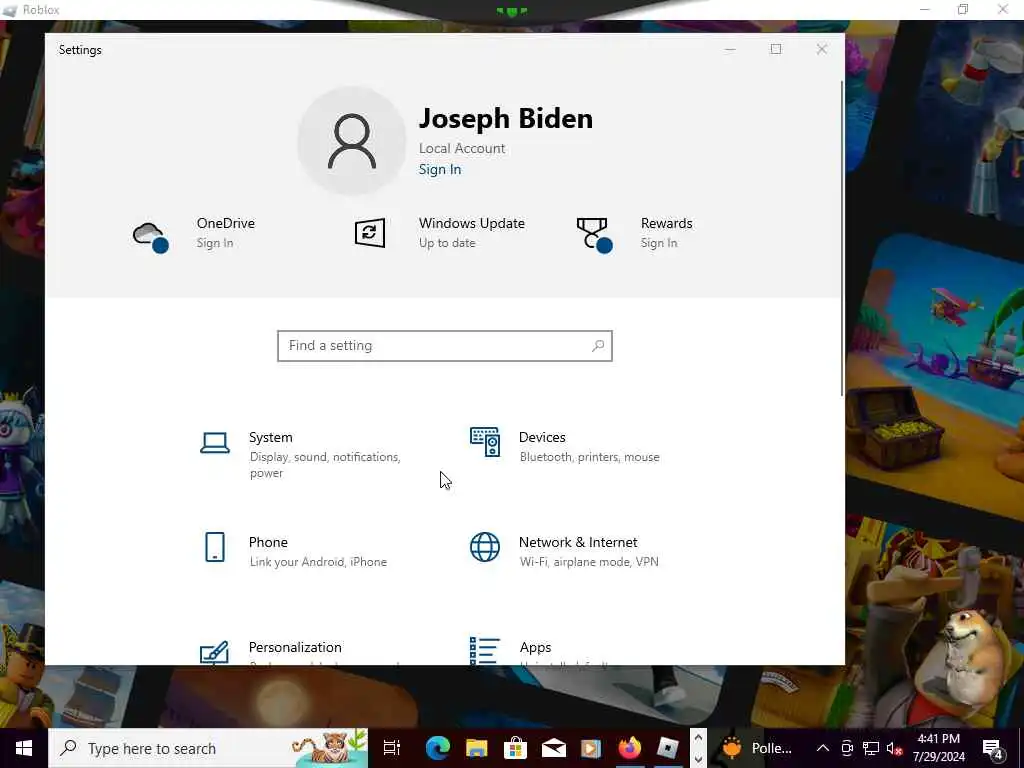The height and width of the screenshot is (768, 1024).
Task: Open Task View on the taskbar
Action: (392, 748)
